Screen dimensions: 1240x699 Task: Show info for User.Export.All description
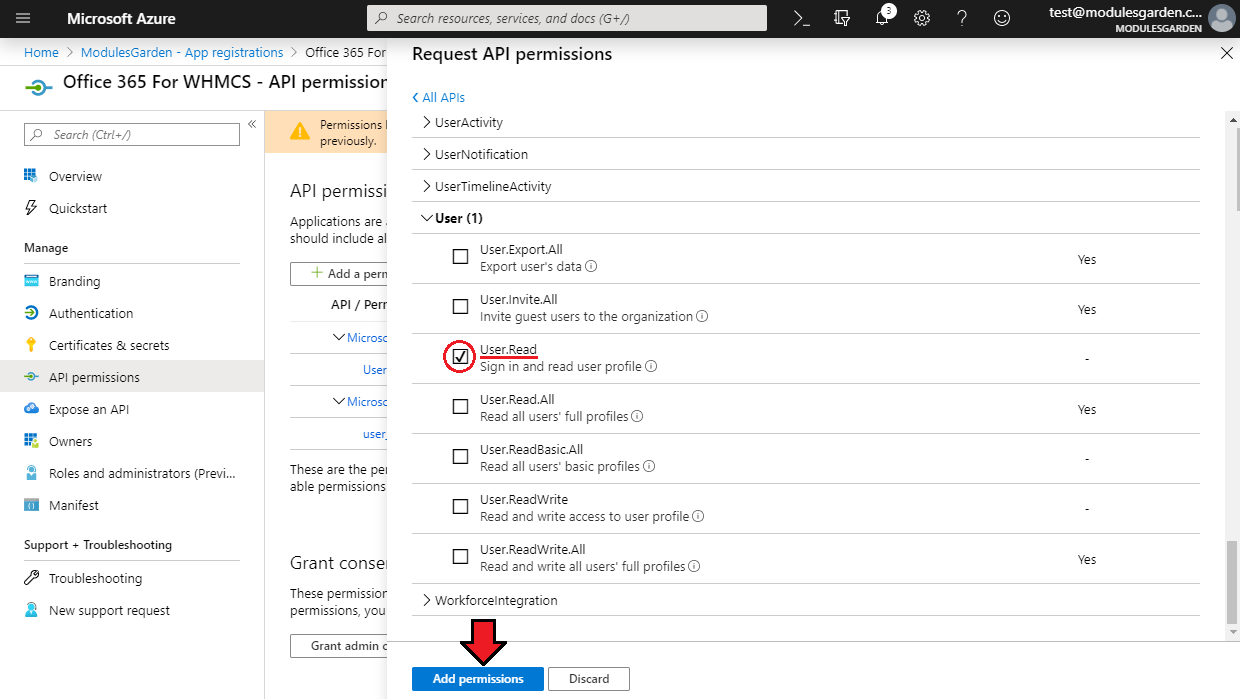(x=591, y=267)
